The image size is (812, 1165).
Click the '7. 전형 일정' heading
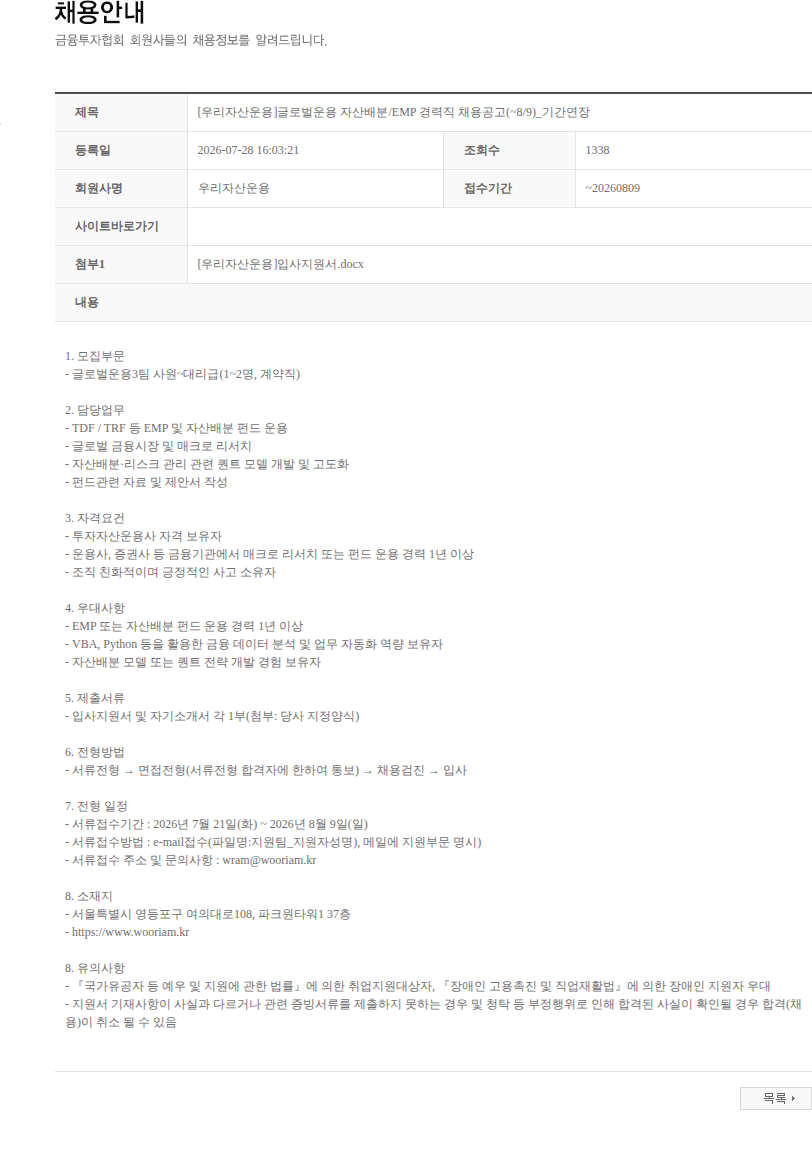(x=96, y=807)
